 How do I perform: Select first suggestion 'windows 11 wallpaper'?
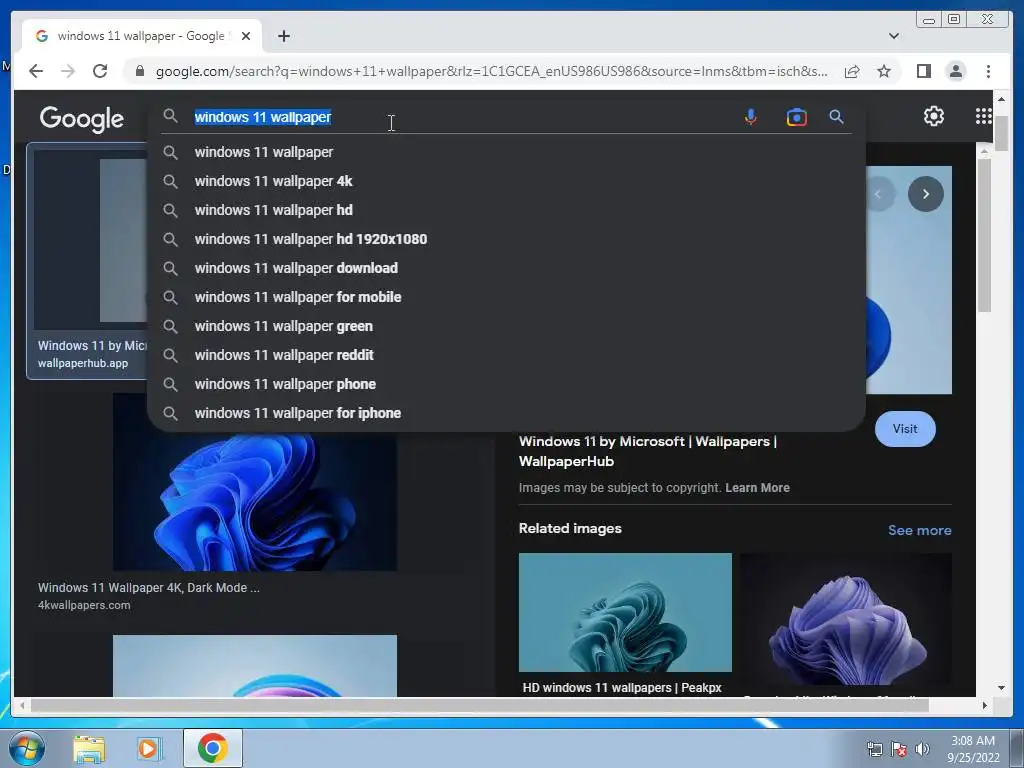506,152
